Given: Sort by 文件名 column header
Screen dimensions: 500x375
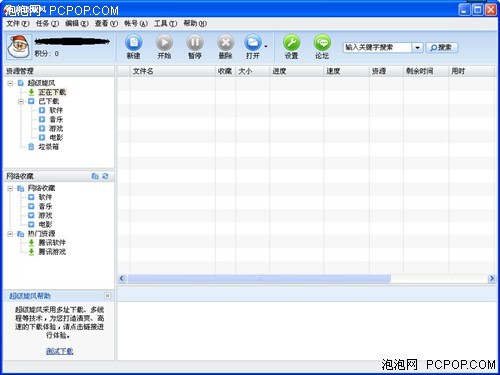Looking at the screenshot, I should [x=173, y=71].
